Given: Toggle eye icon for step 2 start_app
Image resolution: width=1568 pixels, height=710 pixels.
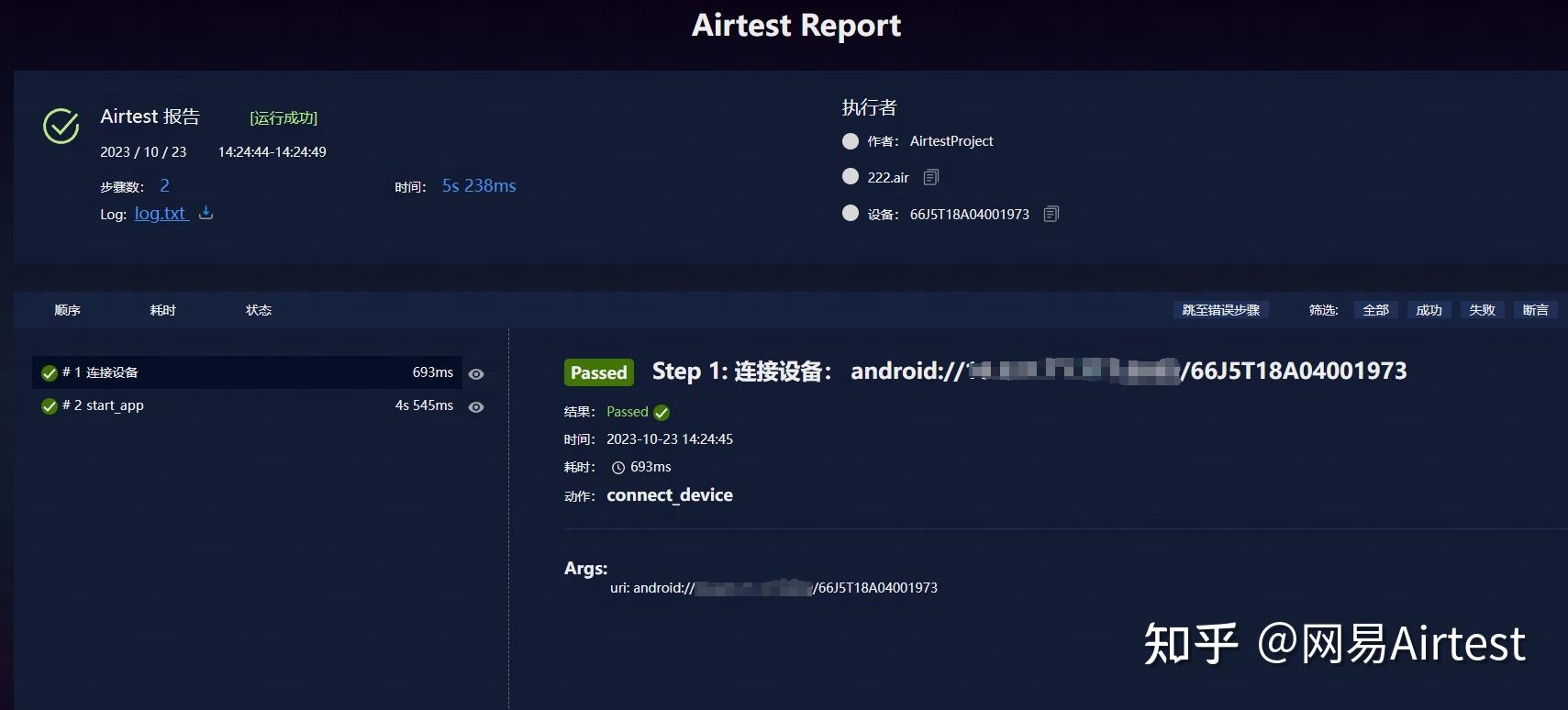Looking at the screenshot, I should coord(476,407).
